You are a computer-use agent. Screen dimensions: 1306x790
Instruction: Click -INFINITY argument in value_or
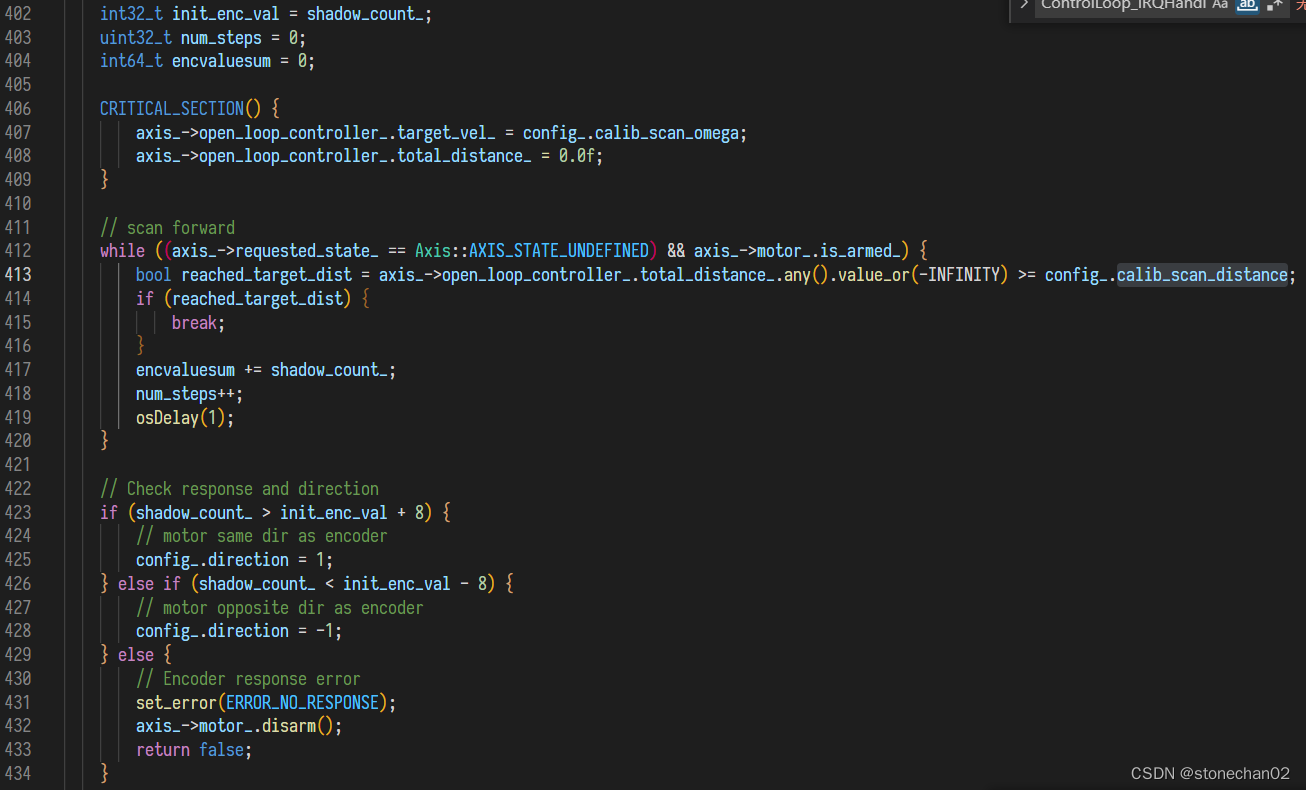[x=961, y=274]
